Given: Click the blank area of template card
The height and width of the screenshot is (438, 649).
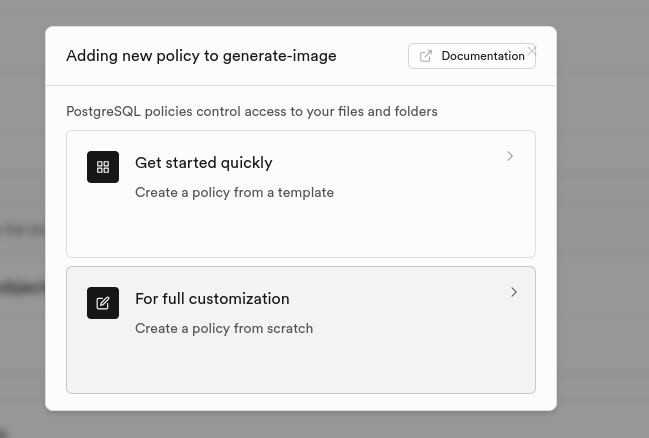Looking at the screenshot, I should tap(300, 230).
